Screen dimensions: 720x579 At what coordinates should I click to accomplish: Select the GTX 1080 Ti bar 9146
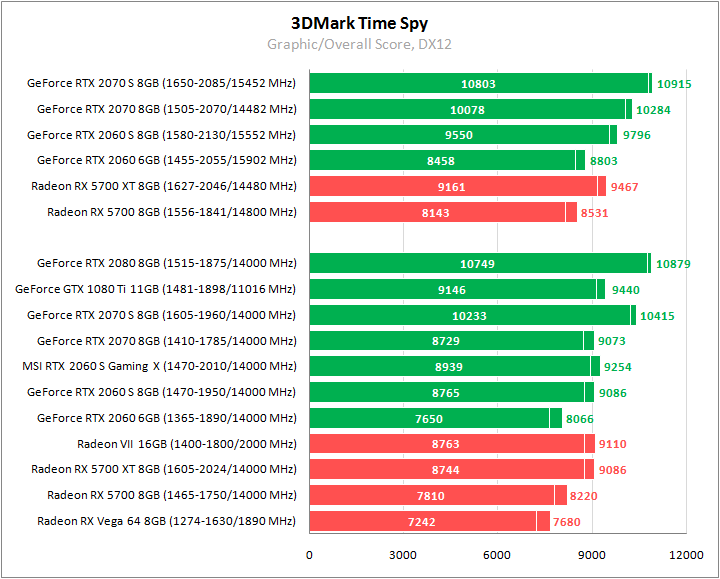pos(453,289)
